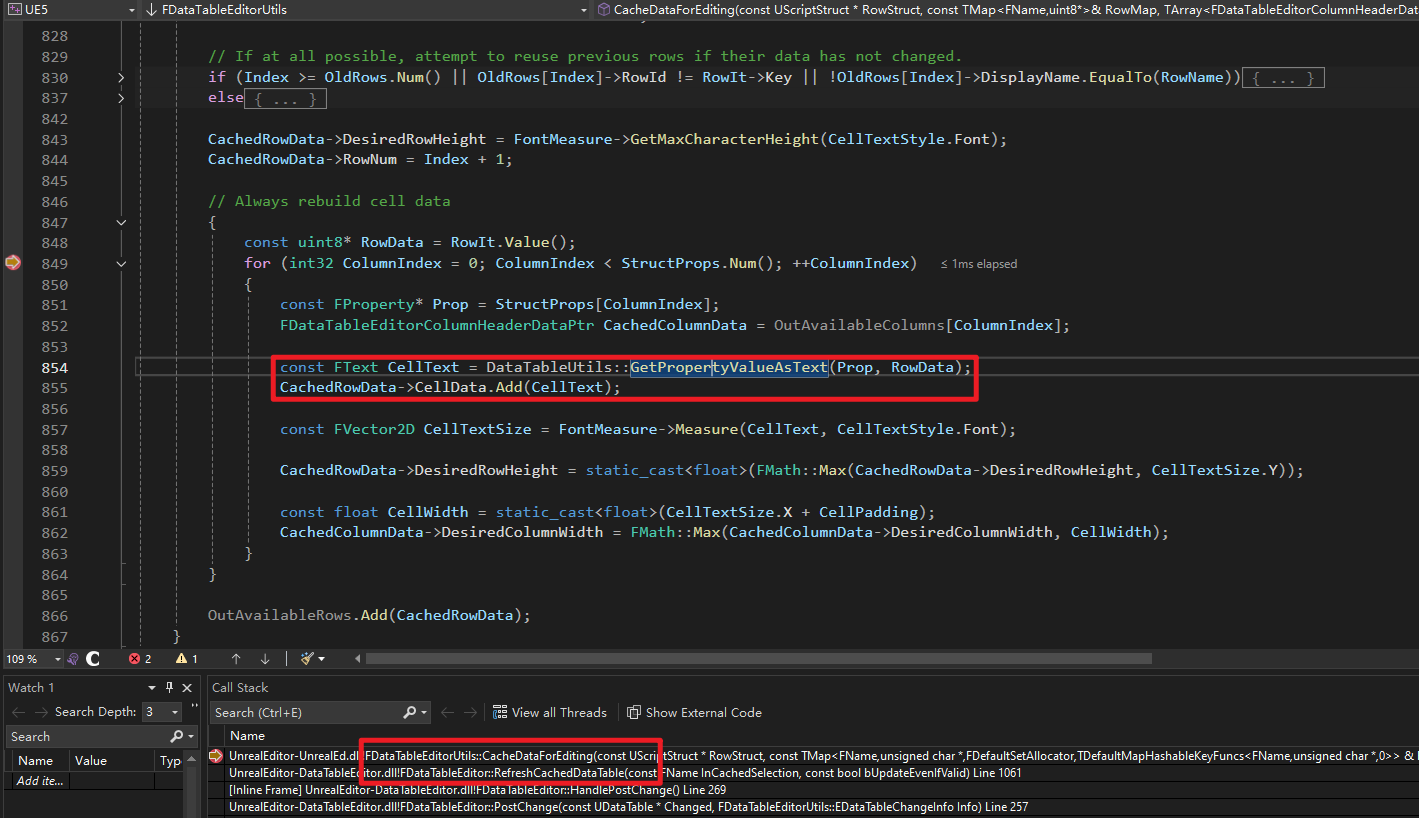Image resolution: width=1419 pixels, height=818 pixels.
Task: Click the line number 854 in the gutter
Action: point(55,367)
